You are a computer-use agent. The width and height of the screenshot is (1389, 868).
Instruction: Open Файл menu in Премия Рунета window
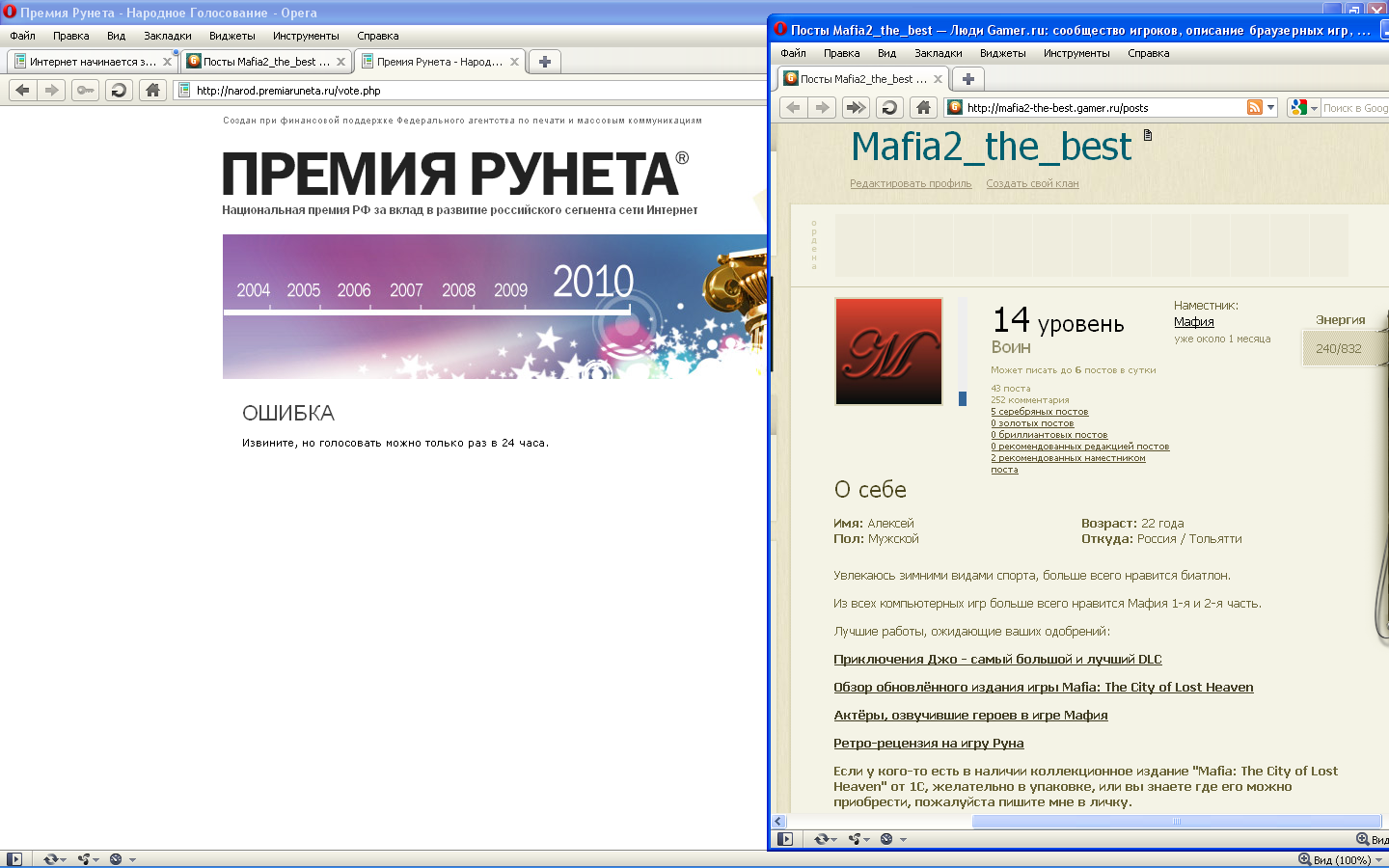(x=22, y=36)
